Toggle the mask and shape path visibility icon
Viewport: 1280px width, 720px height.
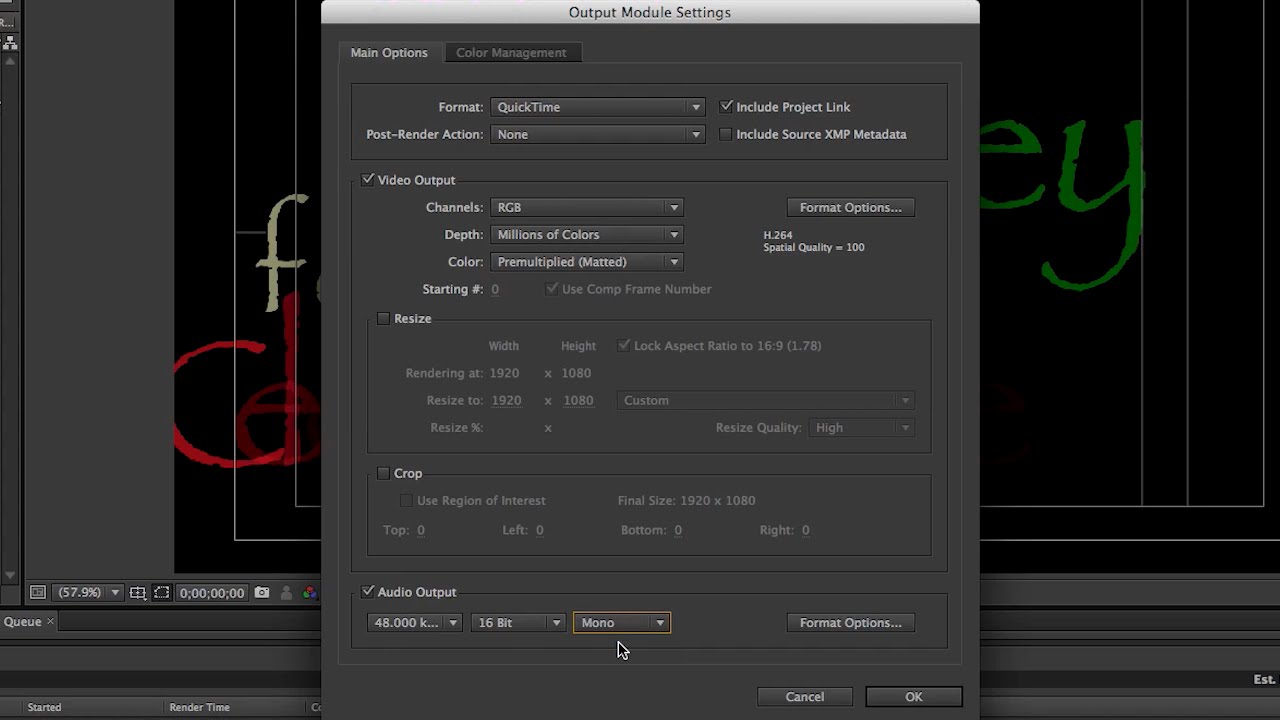coord(162,593)
